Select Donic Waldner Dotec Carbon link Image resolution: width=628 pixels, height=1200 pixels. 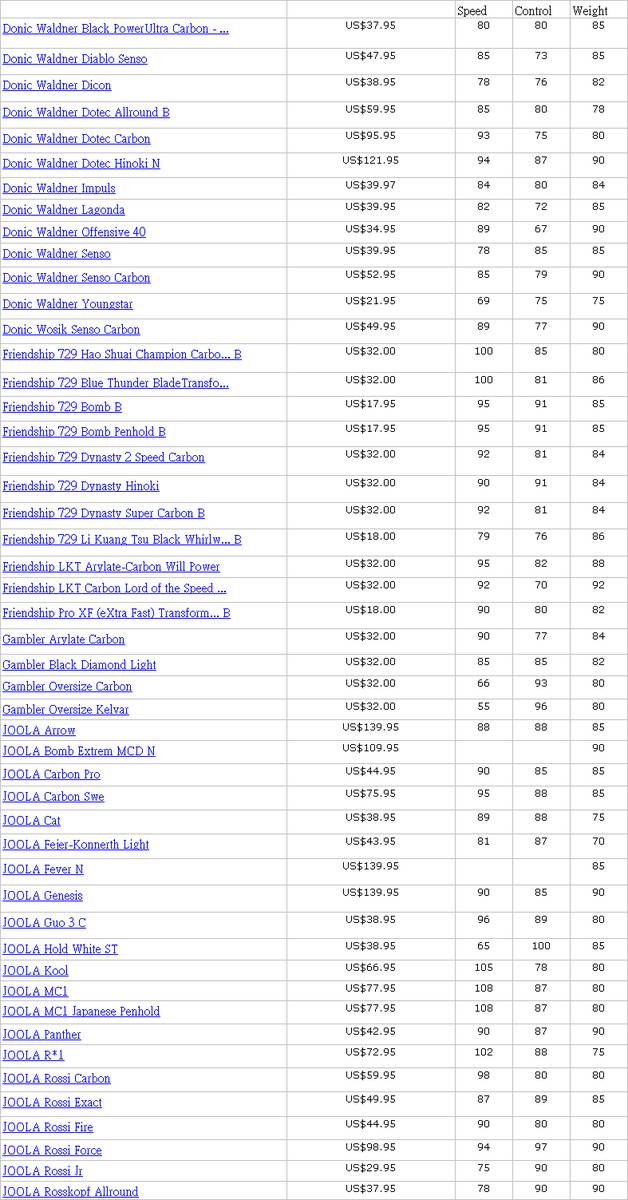pos(76,139)
